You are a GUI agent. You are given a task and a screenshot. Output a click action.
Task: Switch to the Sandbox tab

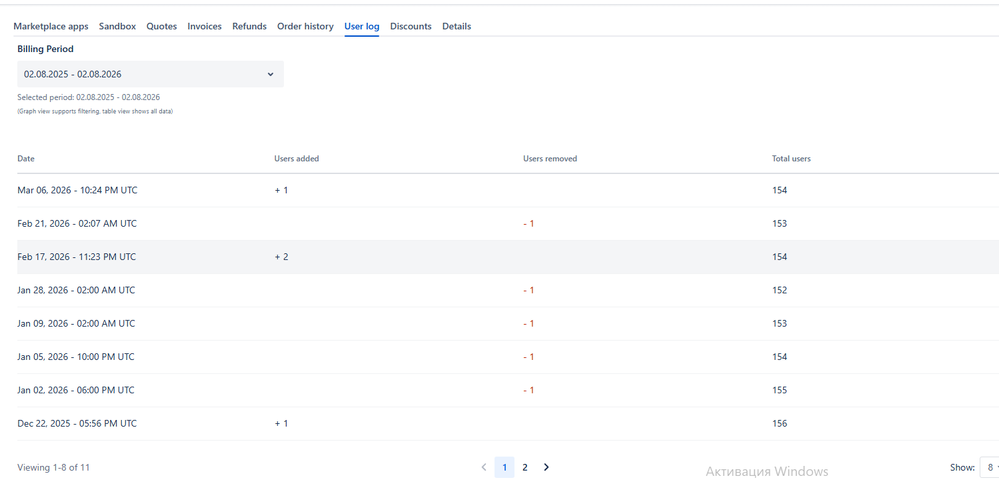click(117, 26)
